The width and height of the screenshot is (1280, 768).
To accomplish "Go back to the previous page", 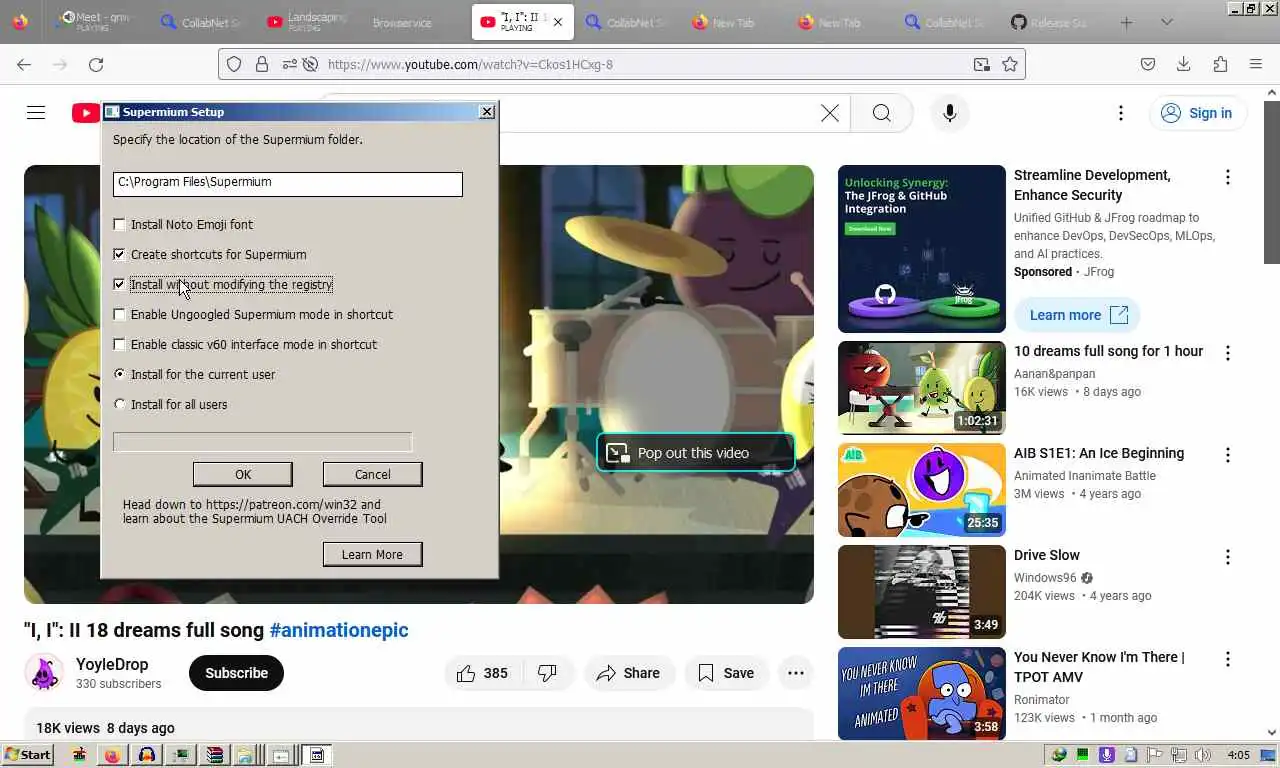I will click(x=24, y=64).
